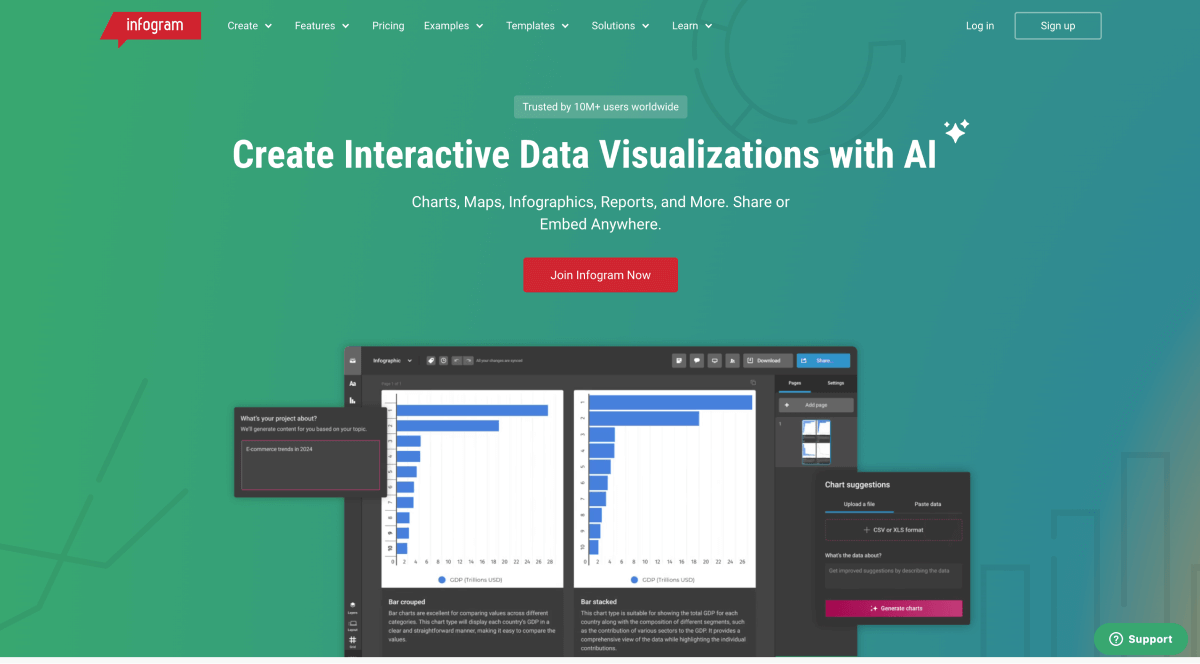Open the bar chart tool in editor sidebar
This screenshot has width=1200, height=664.
[353, 400]
